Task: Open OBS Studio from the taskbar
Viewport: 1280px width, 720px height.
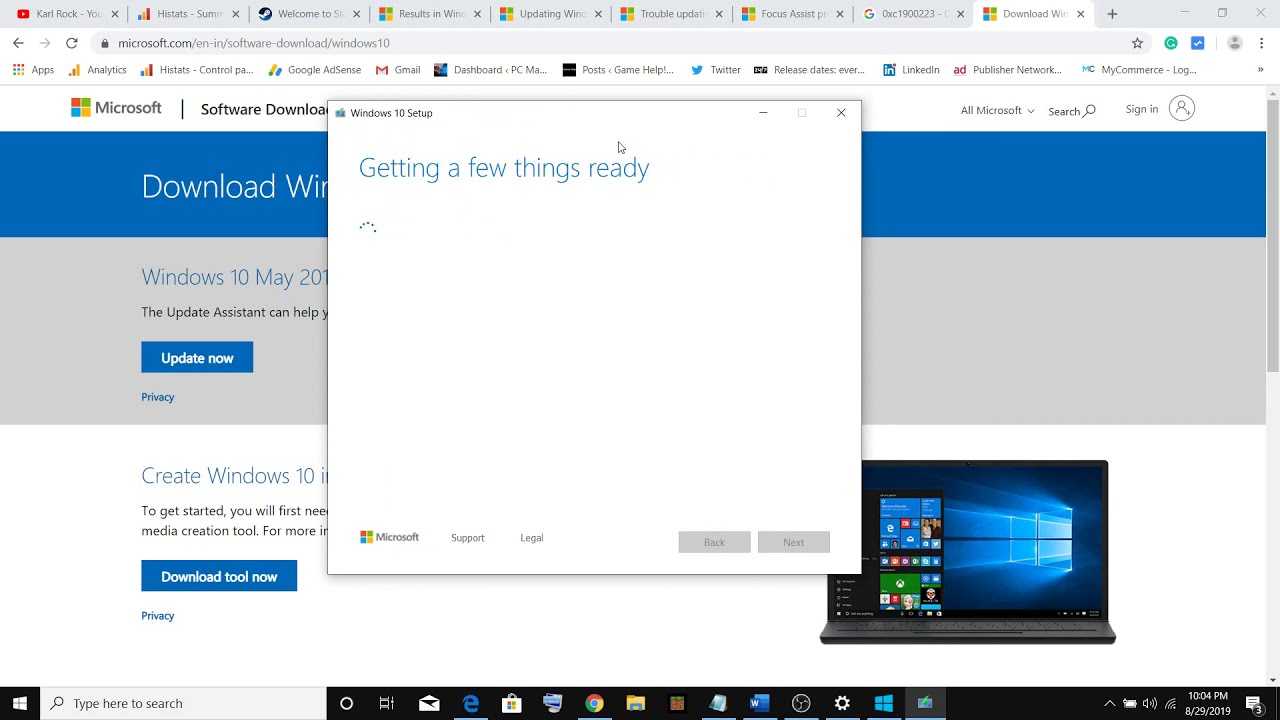Action: click(801, 703)
